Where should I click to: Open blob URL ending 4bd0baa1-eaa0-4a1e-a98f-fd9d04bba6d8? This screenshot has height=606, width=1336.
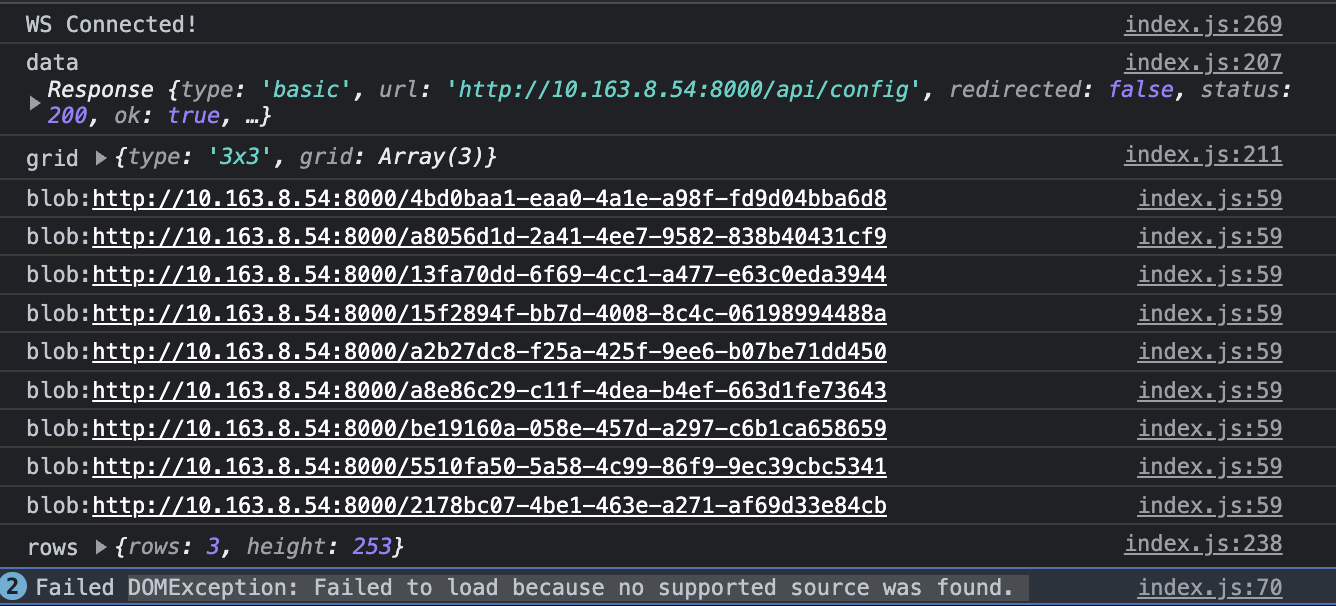pos(489,199)
